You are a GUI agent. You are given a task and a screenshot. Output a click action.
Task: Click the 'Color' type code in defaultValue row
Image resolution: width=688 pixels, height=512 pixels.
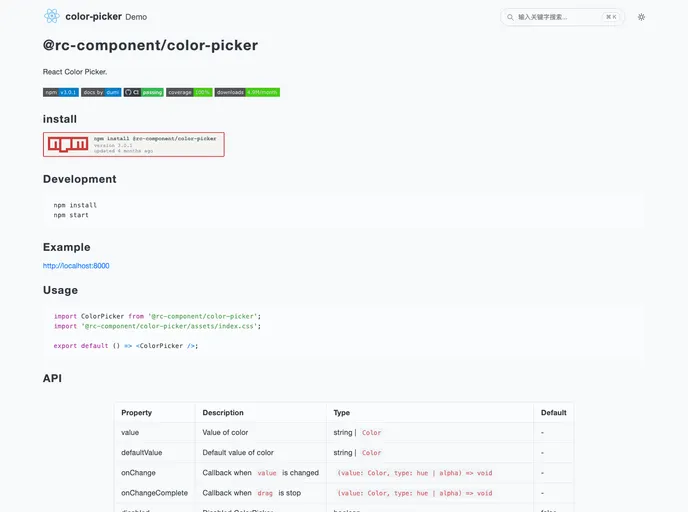pos(371,453)
